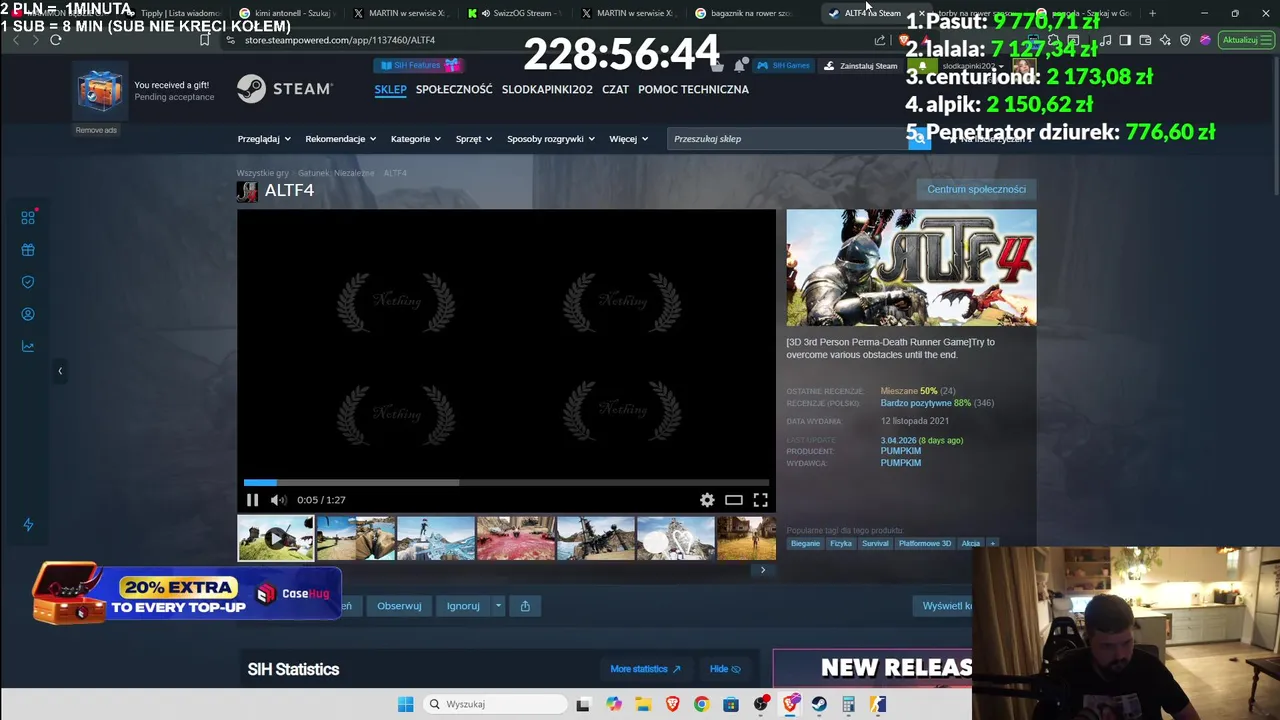Open Wszystkie gry breadcrumb link
This screenshot has height=720, width=1280.
[262, 173]
